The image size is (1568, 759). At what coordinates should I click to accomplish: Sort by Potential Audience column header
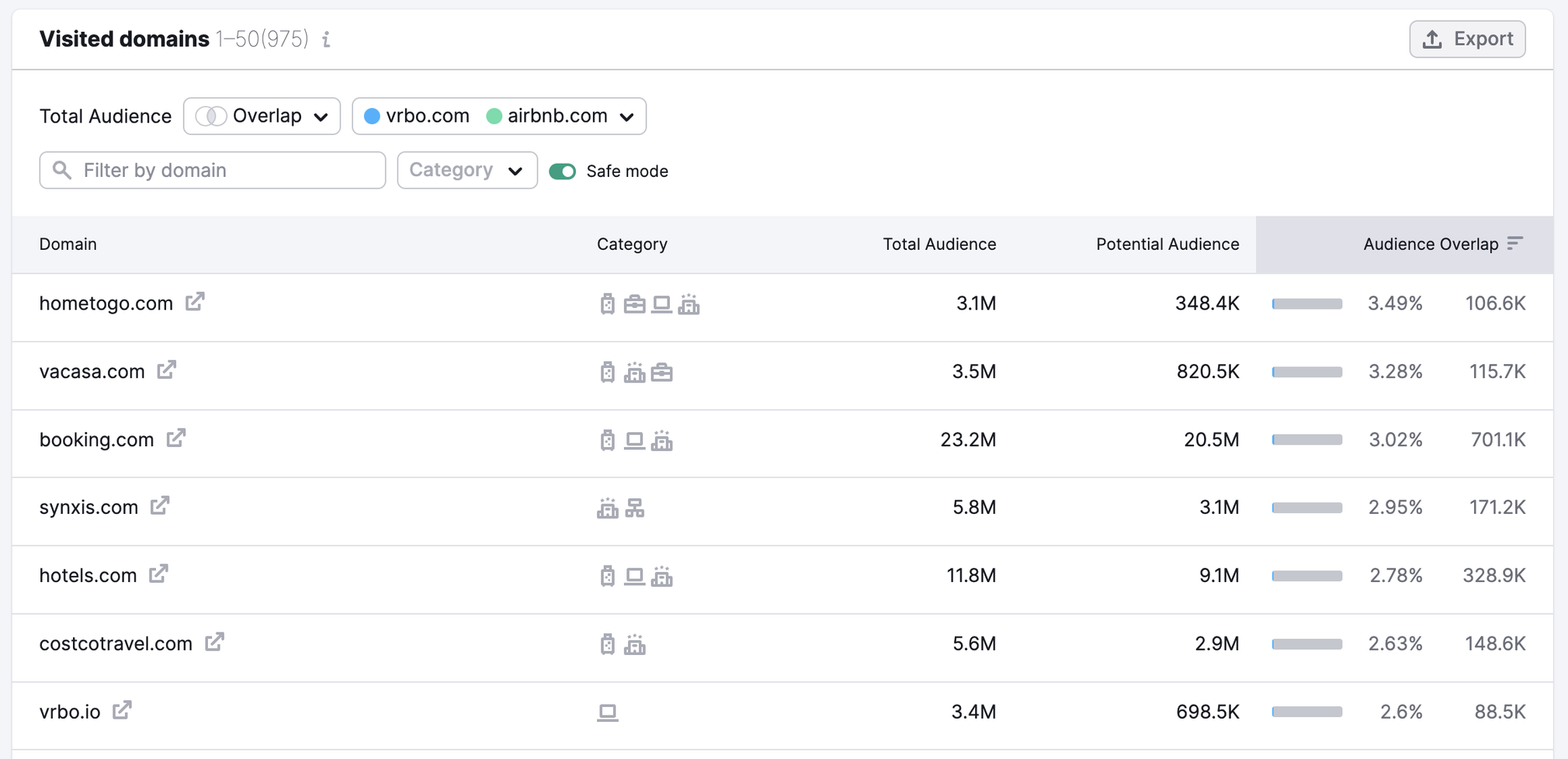1167,244
